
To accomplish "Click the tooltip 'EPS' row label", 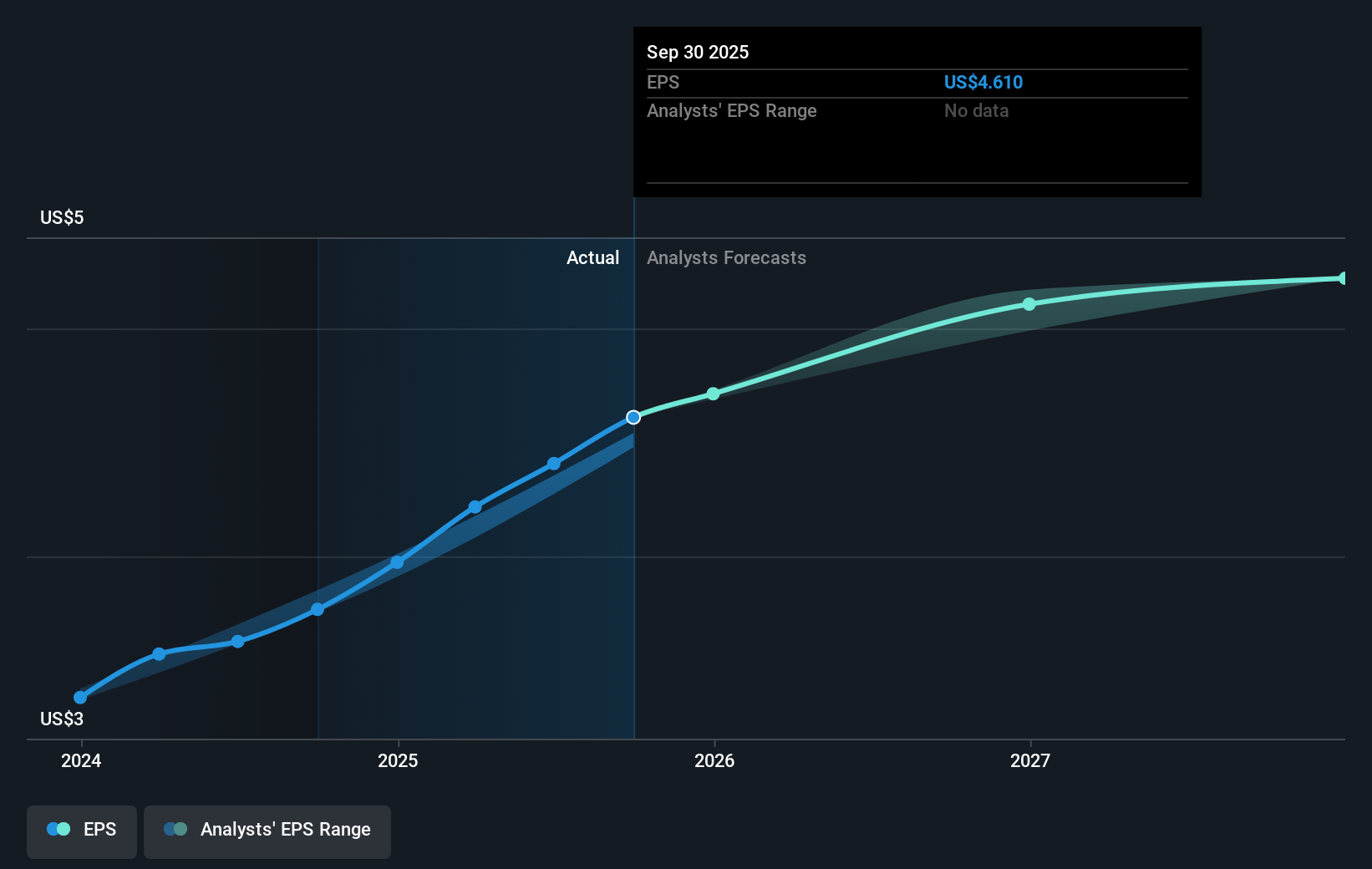I will [x=663, y=82].
